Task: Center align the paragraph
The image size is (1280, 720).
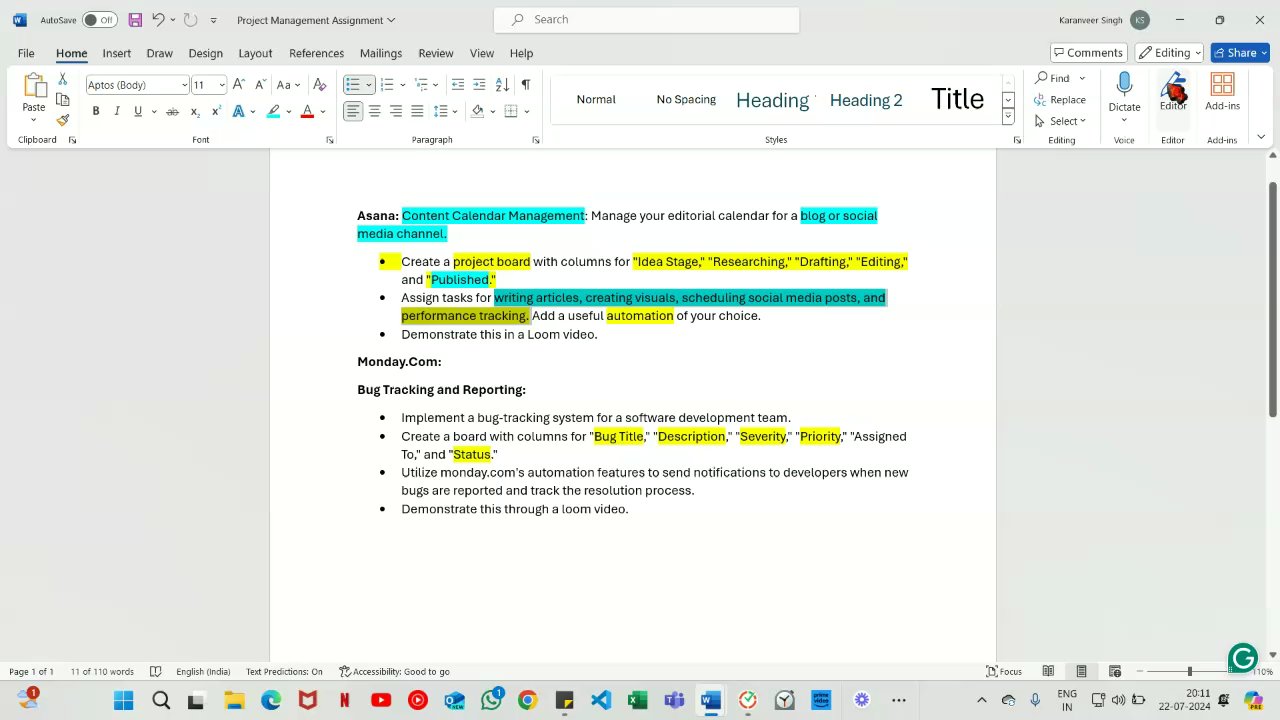Action: 375,111
